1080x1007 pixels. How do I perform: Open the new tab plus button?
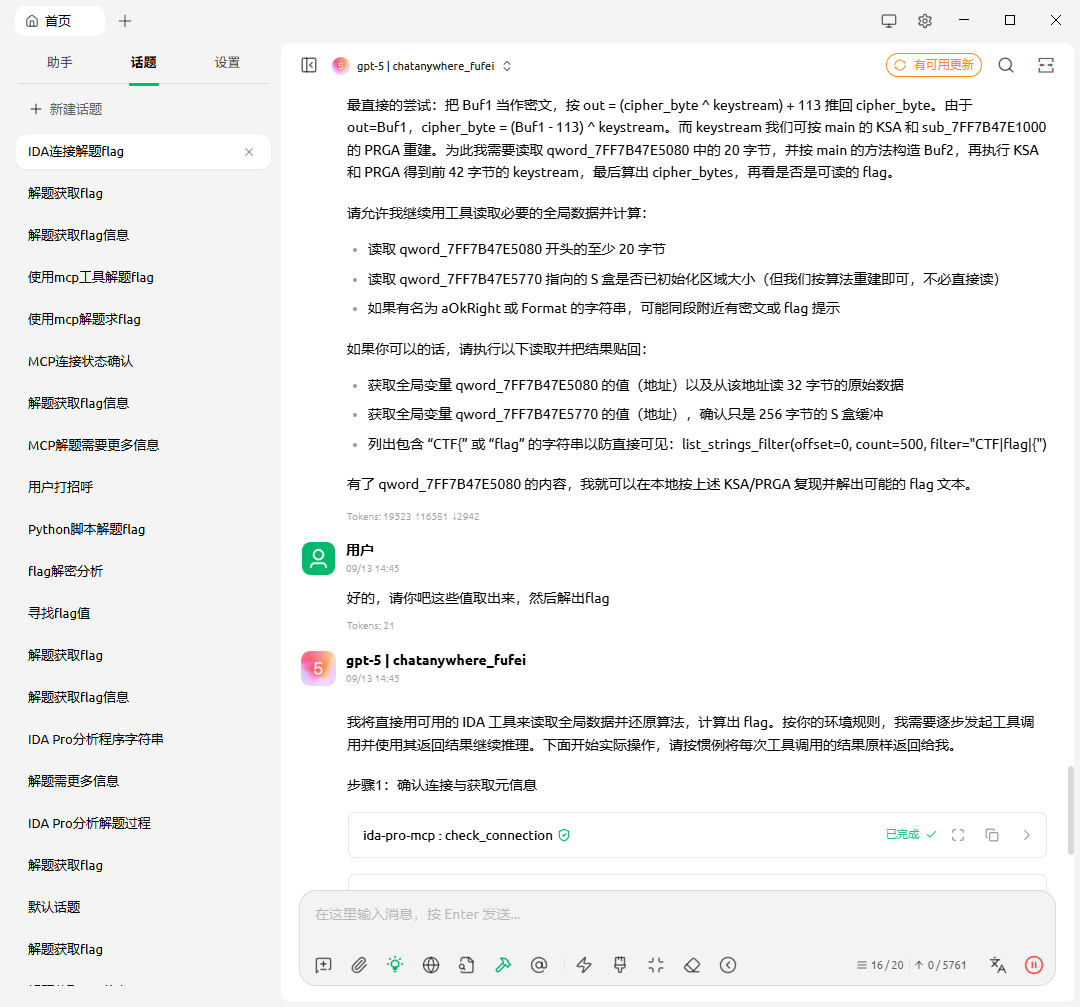click(x=125, y=20)
